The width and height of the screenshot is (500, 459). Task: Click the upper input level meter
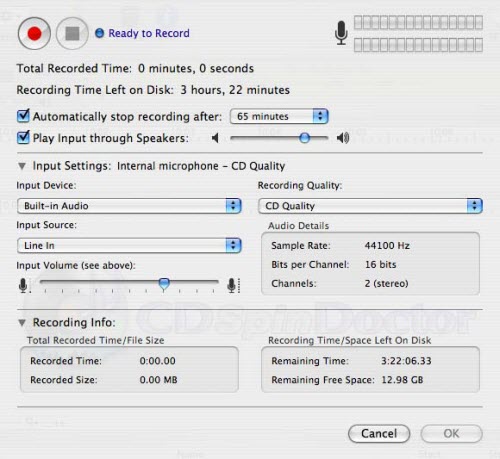(418, 23)
